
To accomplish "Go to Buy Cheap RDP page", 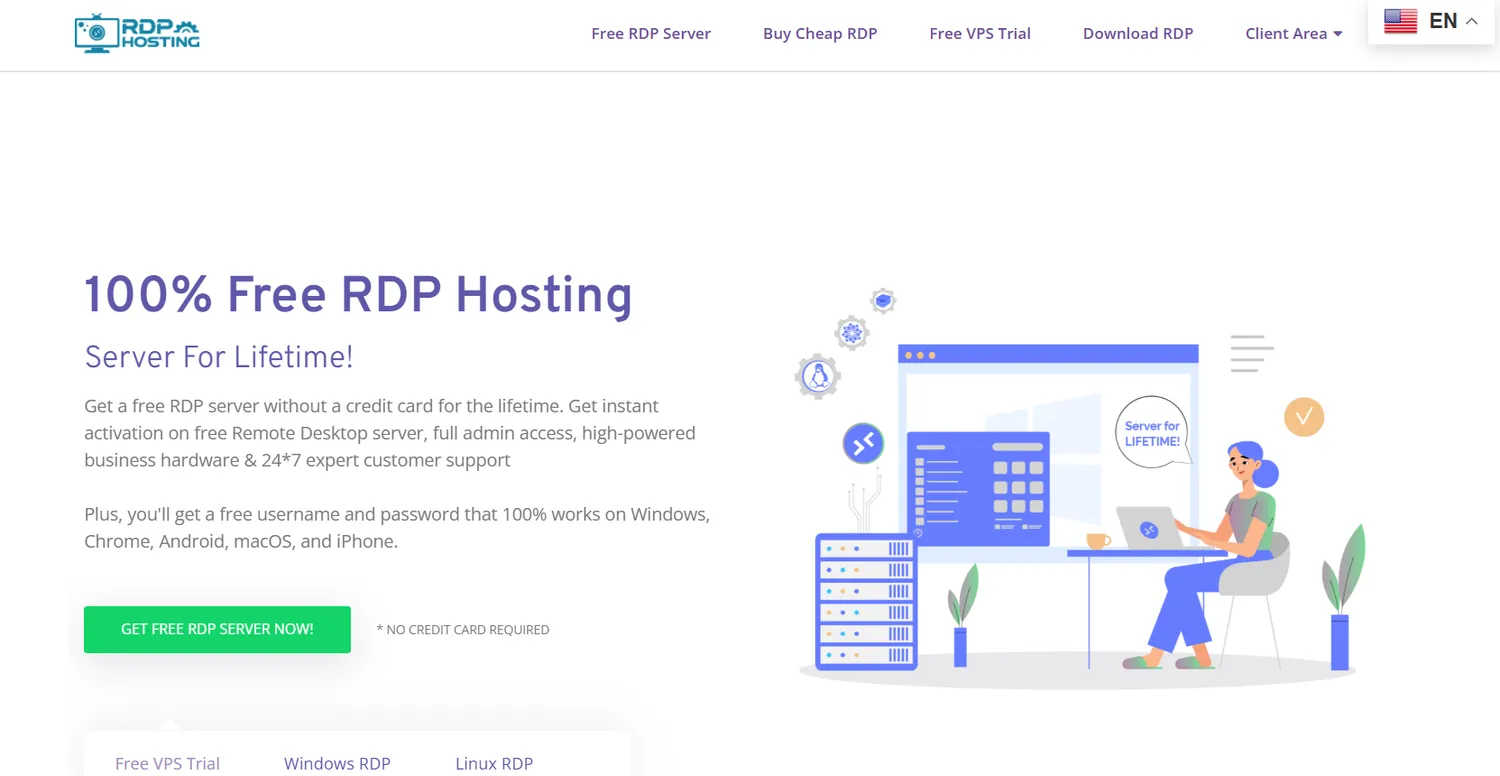I will coord(820,34).
